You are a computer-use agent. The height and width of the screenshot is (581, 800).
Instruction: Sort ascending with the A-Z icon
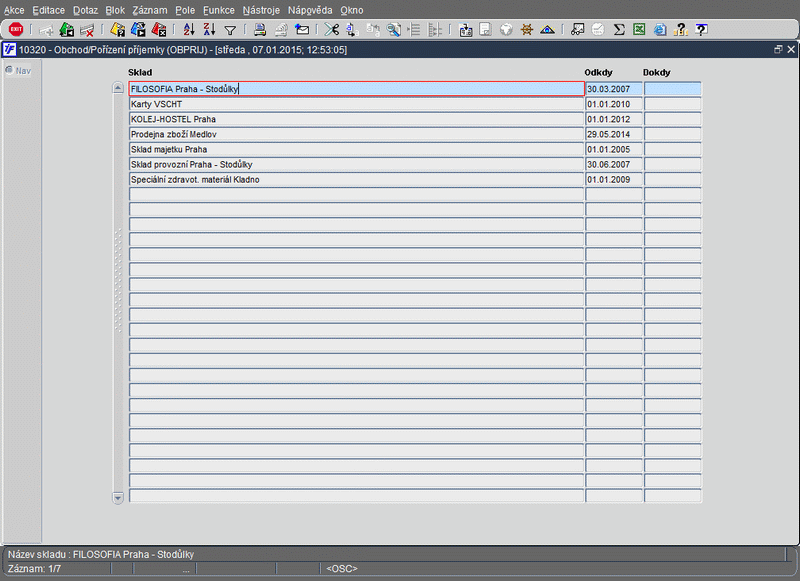(x=189, y=30)
